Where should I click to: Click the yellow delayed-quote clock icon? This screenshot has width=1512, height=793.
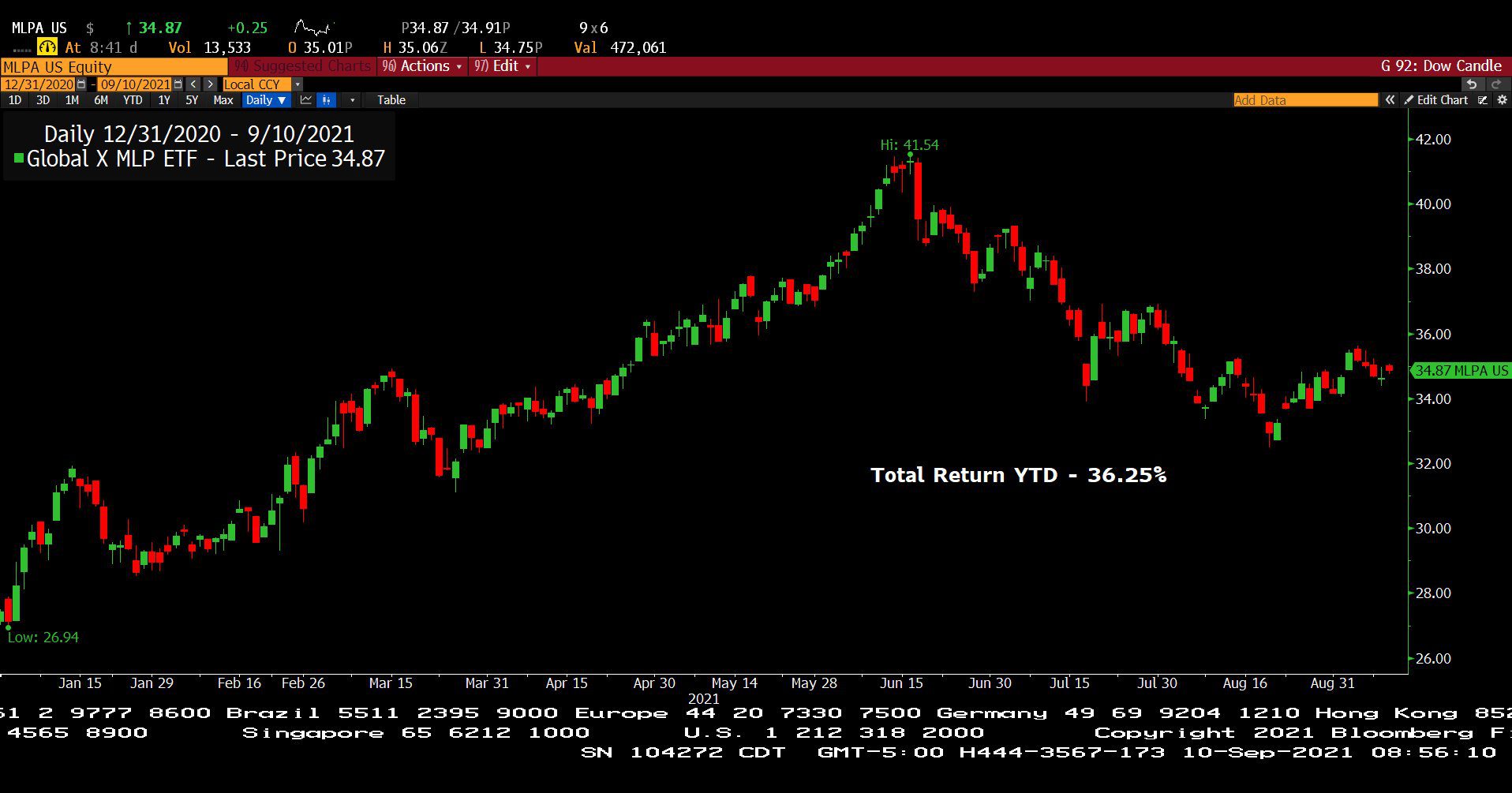click(47, 47)
